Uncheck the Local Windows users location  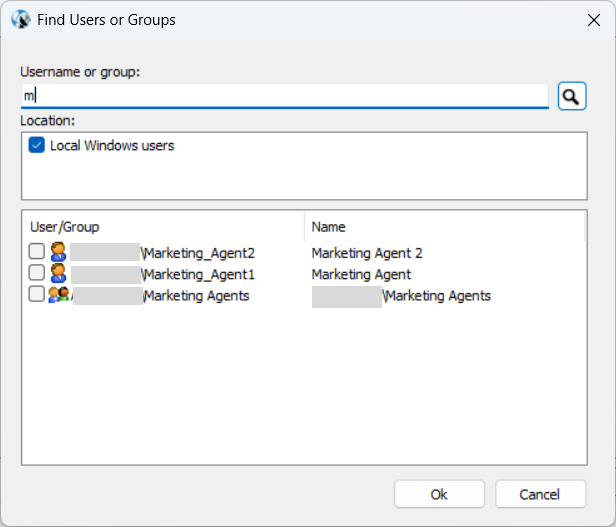37,146
